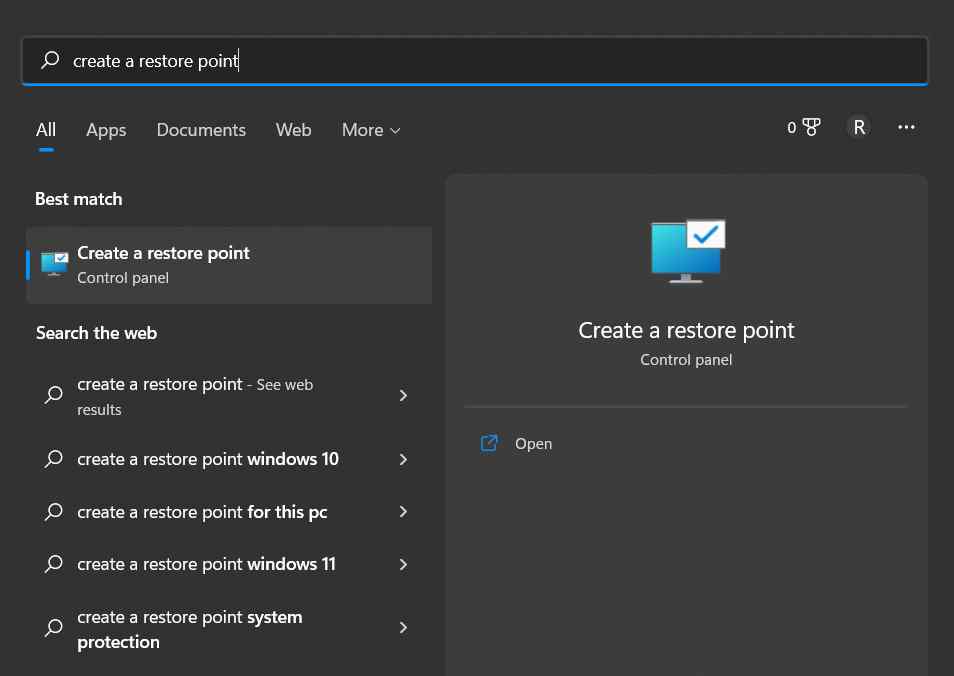
Task: Open the Create a restore point best match
Action: pyautogui.click(x=229, y=265)
